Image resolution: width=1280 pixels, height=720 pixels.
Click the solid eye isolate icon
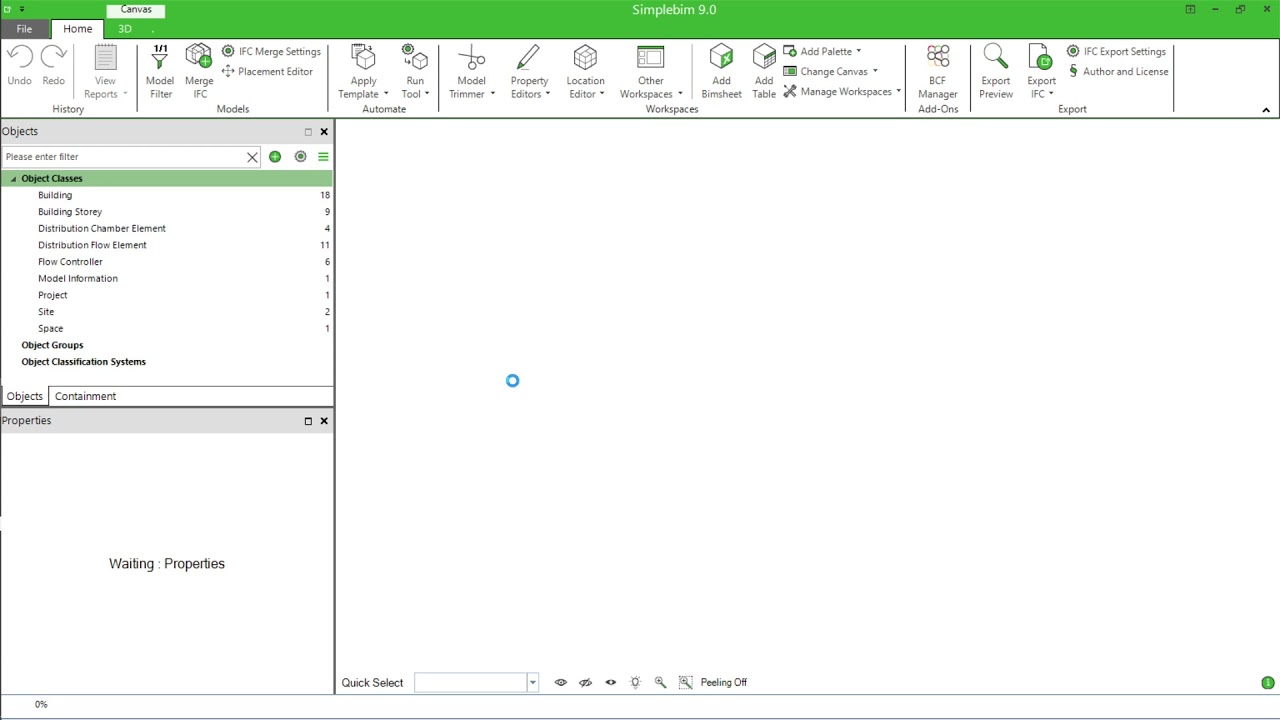coord(610,682)
